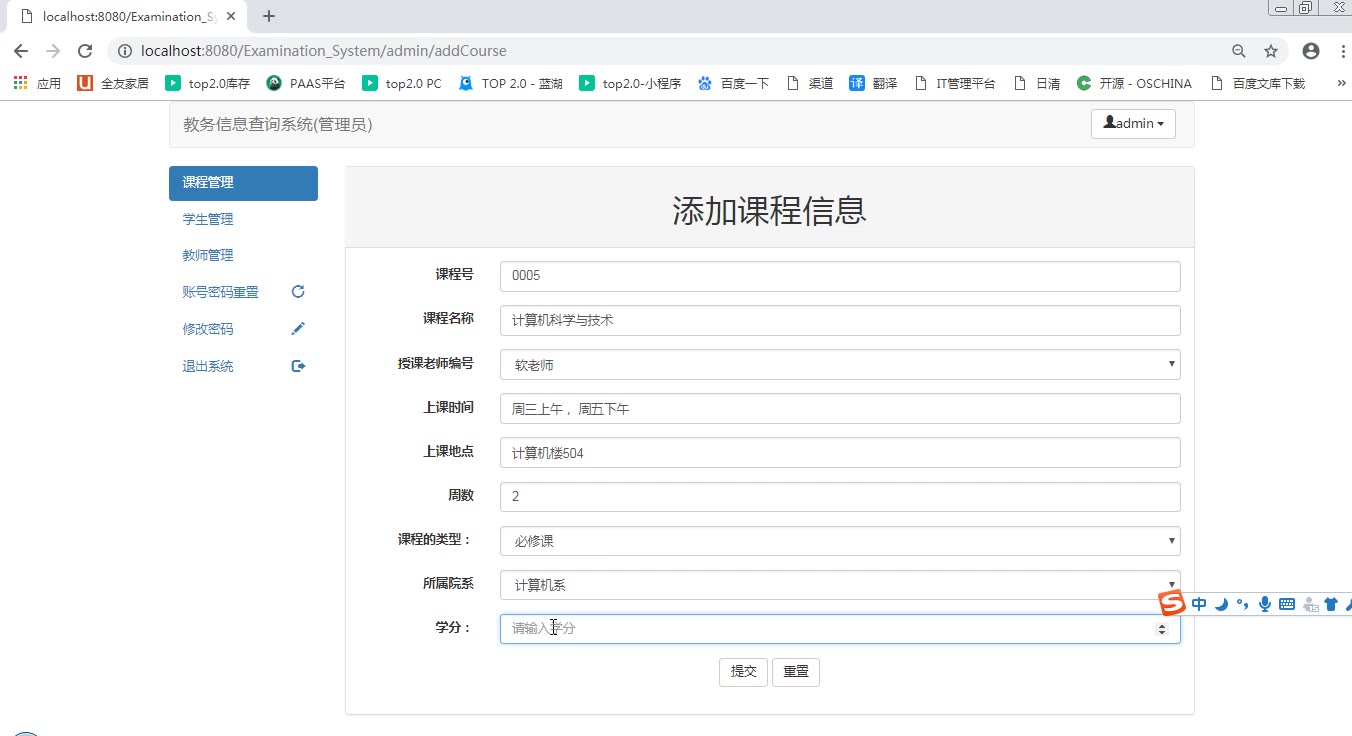Open the Sogou soft keyboard icon

(1287, 604)
